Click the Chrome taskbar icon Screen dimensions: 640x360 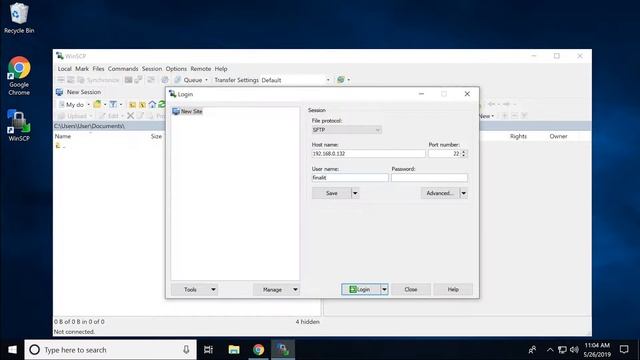point(258,350)
